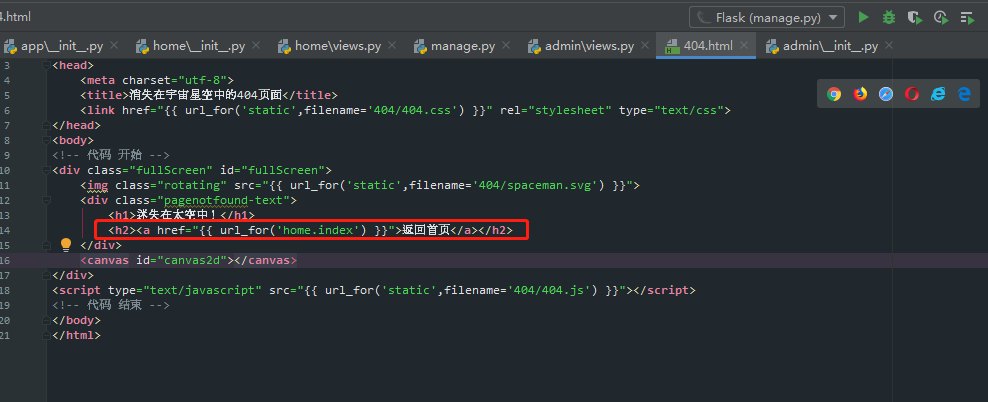This screenshot has height=402, width=988.
Task: Switch to the manage.py tab
Action: tap(462, 46)
